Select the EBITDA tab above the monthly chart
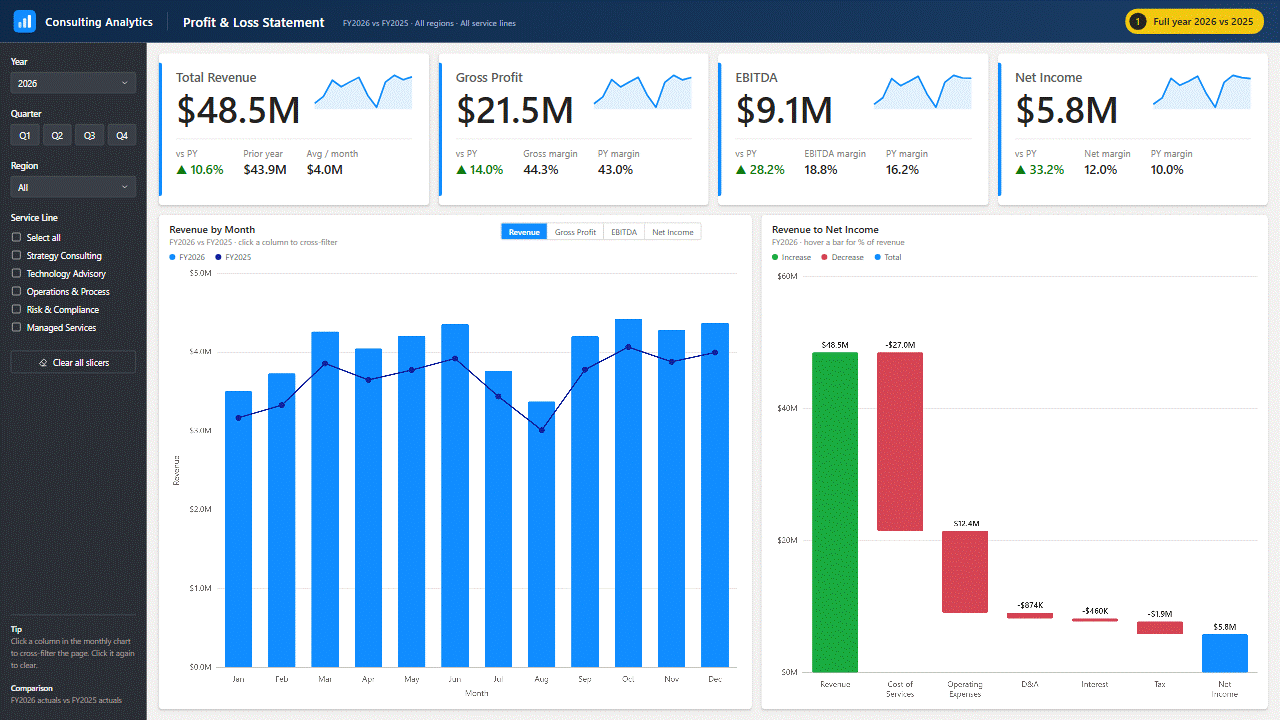1280x720 pixels. point(624,232)
